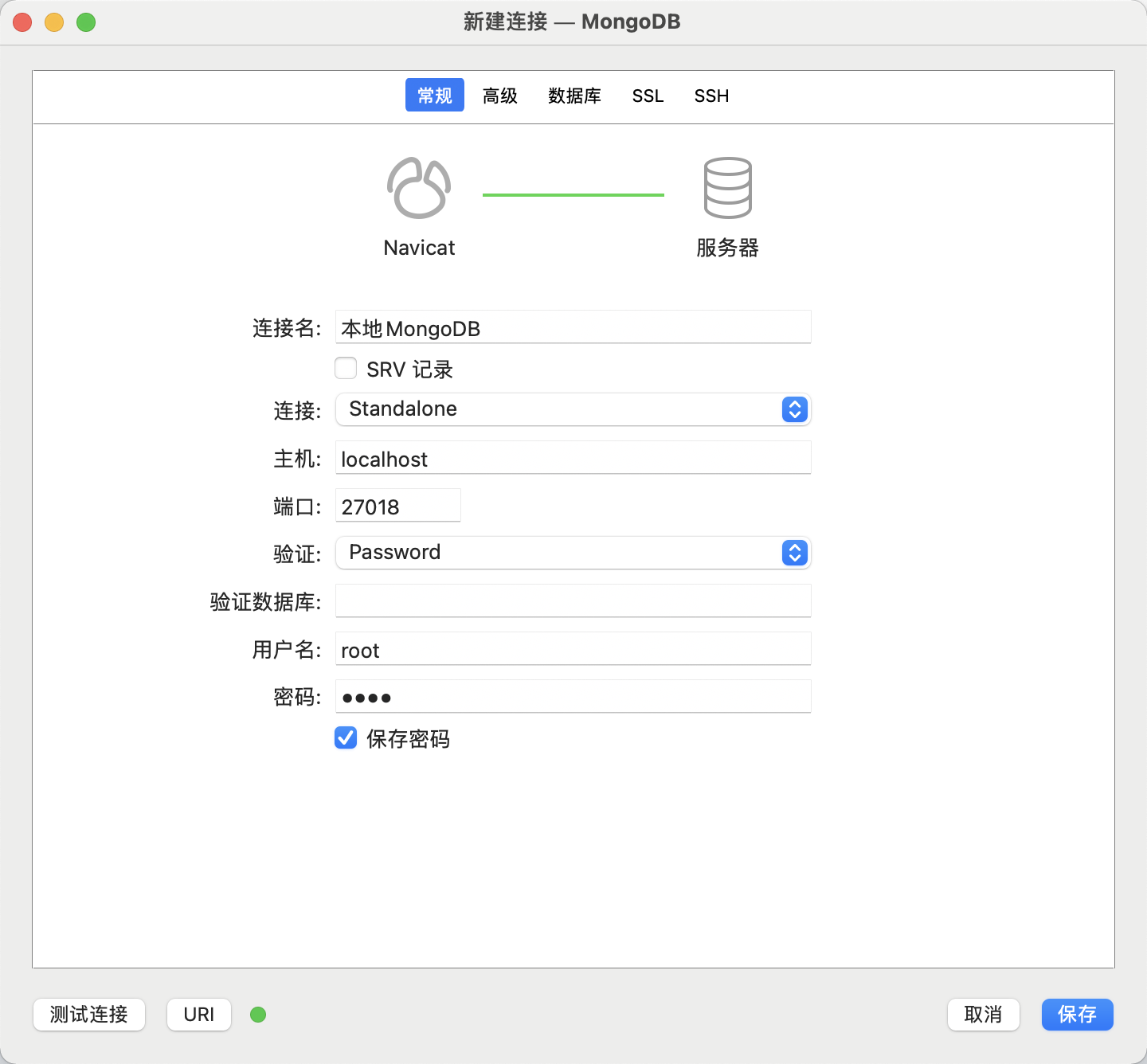Switch to the SSL tab
The image size is (1147, 1064).
(648, 96)
